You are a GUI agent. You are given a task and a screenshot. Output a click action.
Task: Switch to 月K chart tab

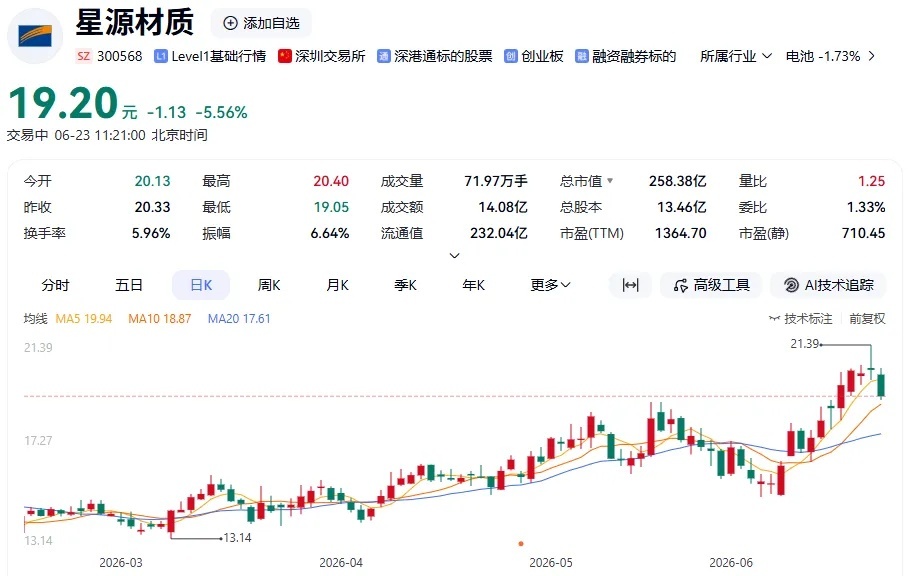click(337, 285)
